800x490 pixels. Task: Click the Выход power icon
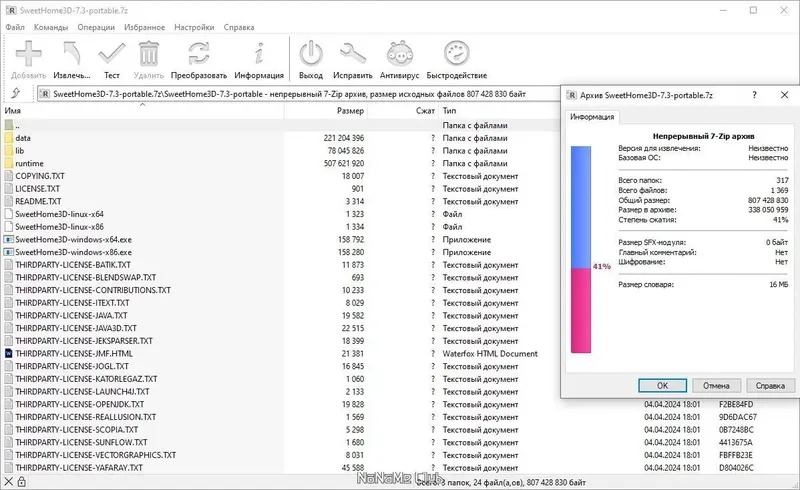point(311,54)
